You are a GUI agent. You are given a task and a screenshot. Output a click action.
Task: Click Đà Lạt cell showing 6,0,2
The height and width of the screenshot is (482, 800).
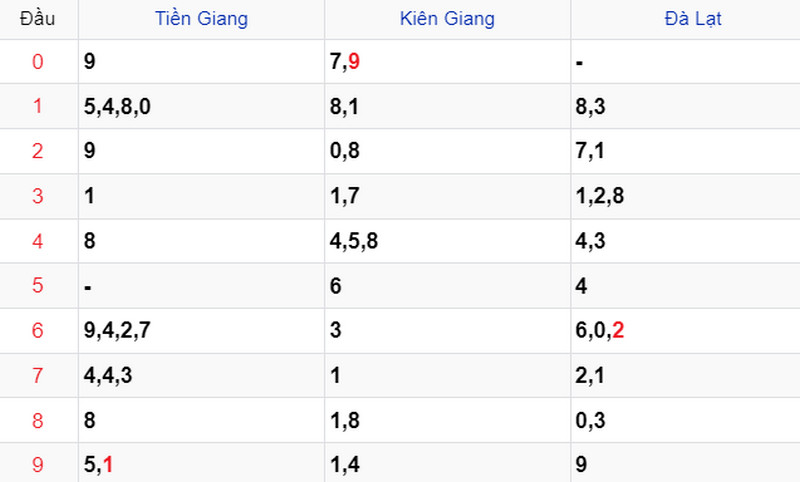click(685, 331)
